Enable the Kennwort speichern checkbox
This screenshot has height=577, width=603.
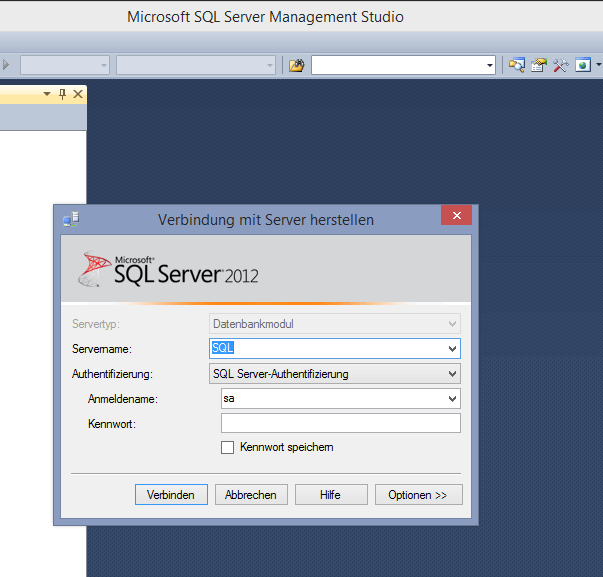click(x=227, y=447)
